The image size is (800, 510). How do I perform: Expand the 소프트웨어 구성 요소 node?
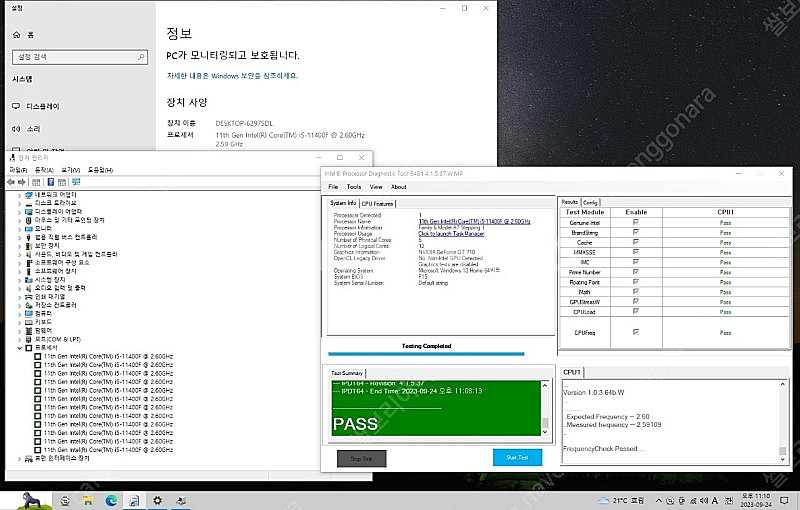pyautogui.click(x=19, y=263)
